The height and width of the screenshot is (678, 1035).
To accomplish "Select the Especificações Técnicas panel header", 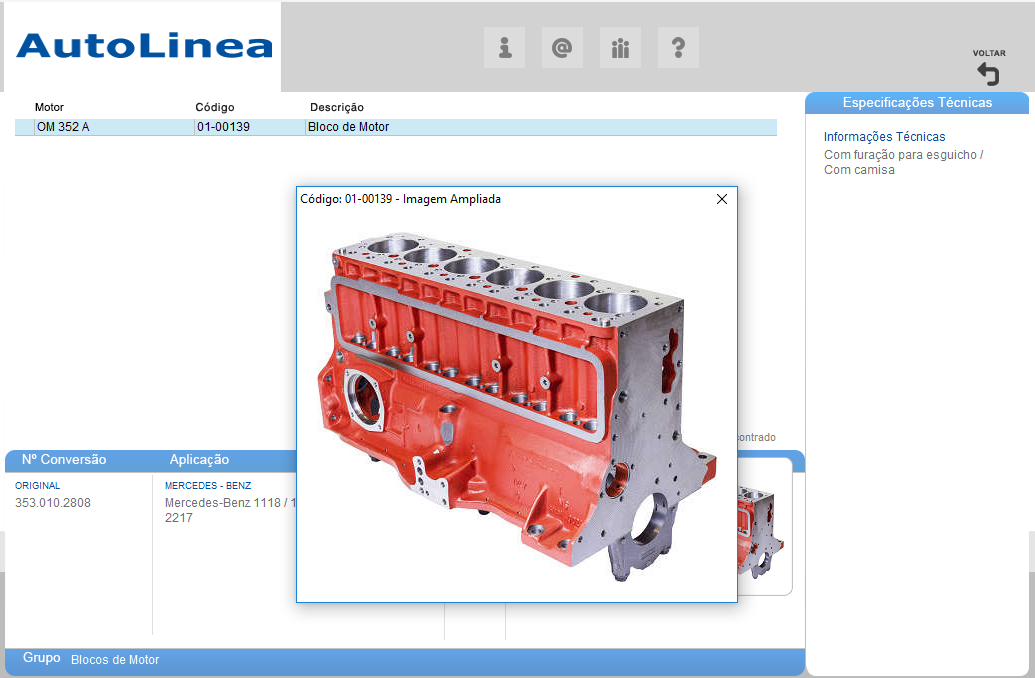I will (917, 102).
